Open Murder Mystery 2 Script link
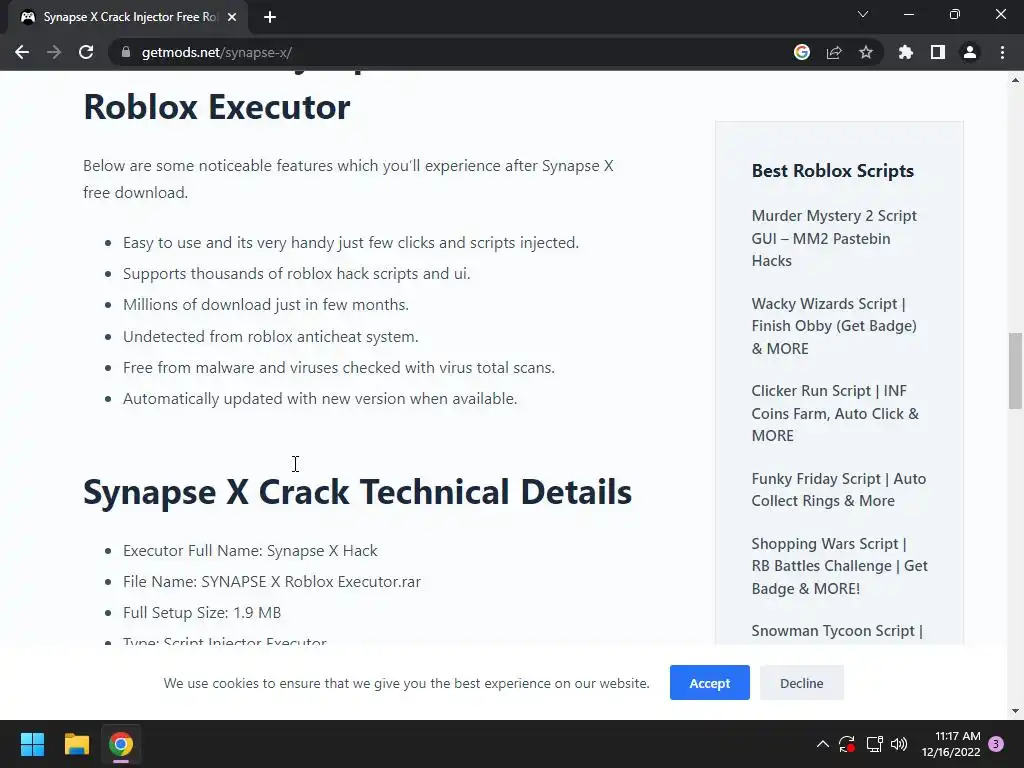 pos(834,238)
